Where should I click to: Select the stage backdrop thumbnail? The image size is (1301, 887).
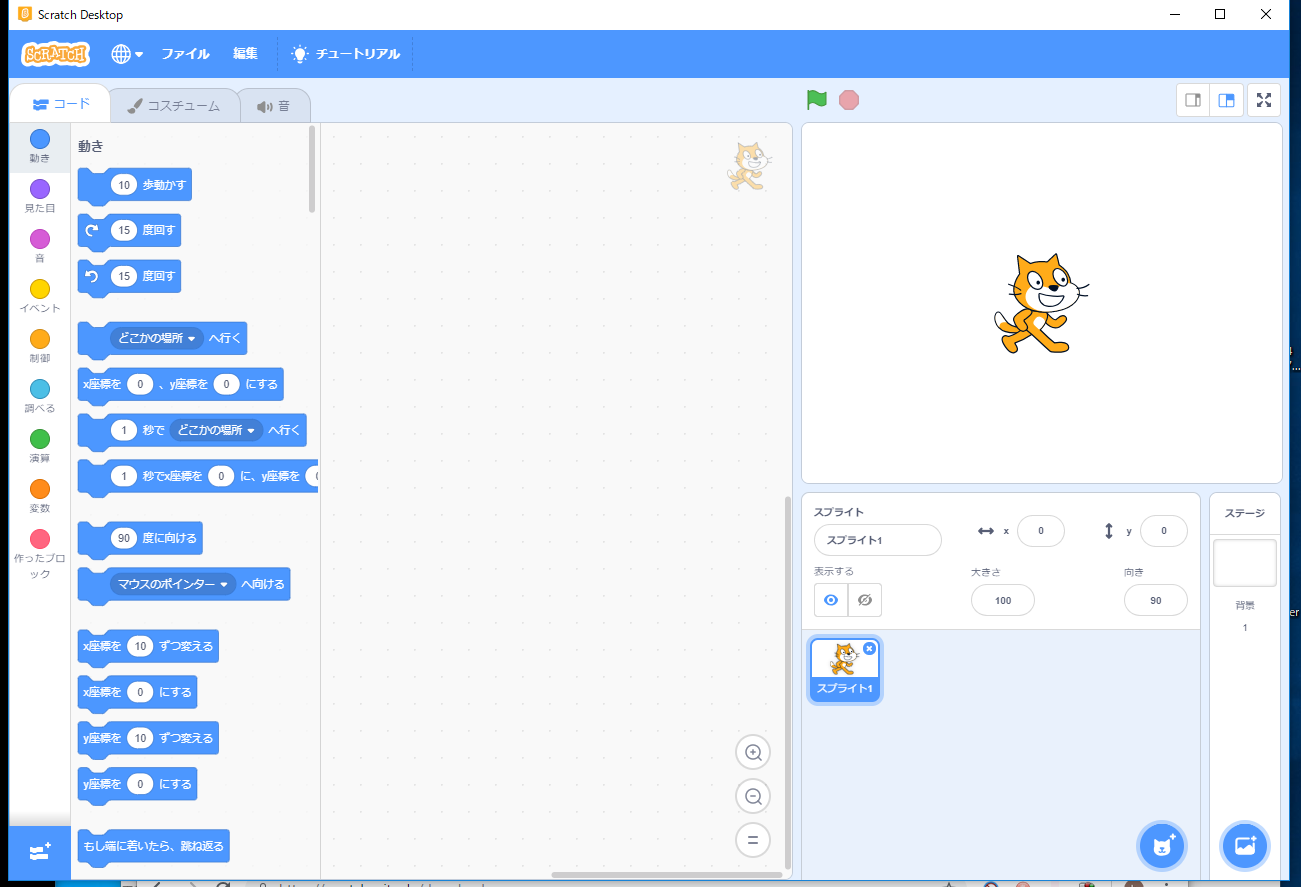click(x=1245, y=563)
